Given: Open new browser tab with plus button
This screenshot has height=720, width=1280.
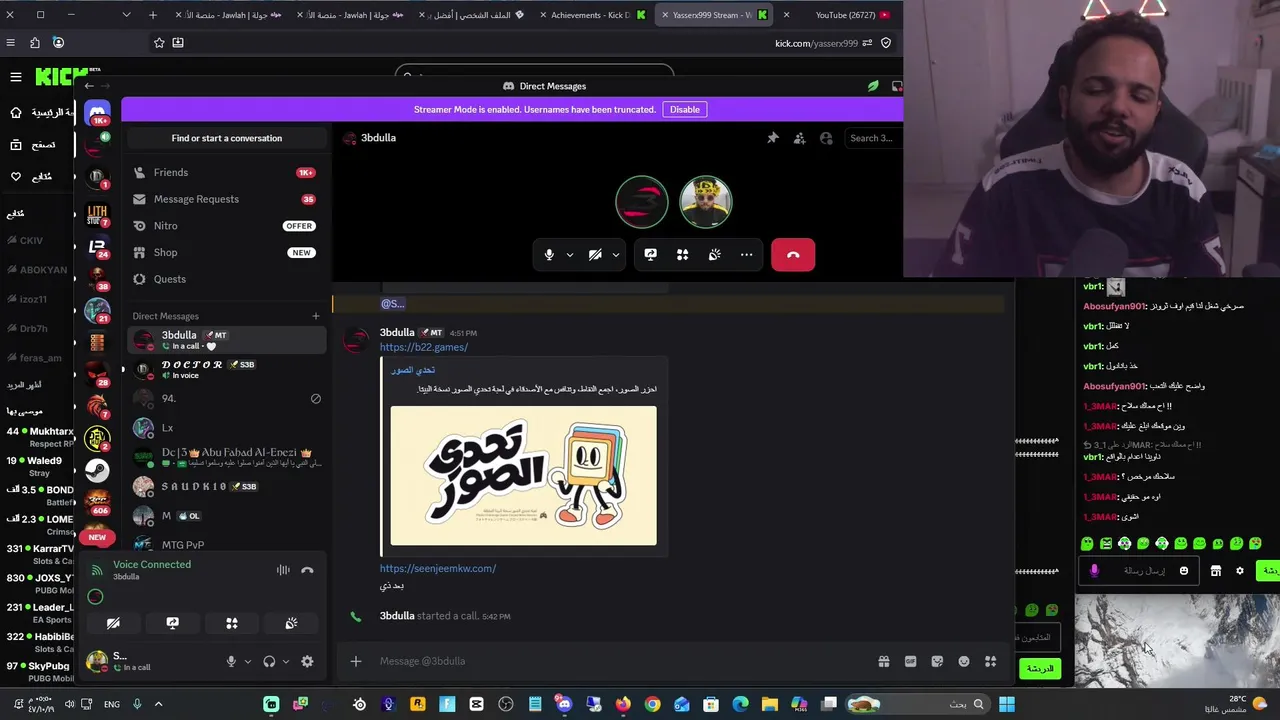Looking at the screenshot, I should [x=153, y=15].
